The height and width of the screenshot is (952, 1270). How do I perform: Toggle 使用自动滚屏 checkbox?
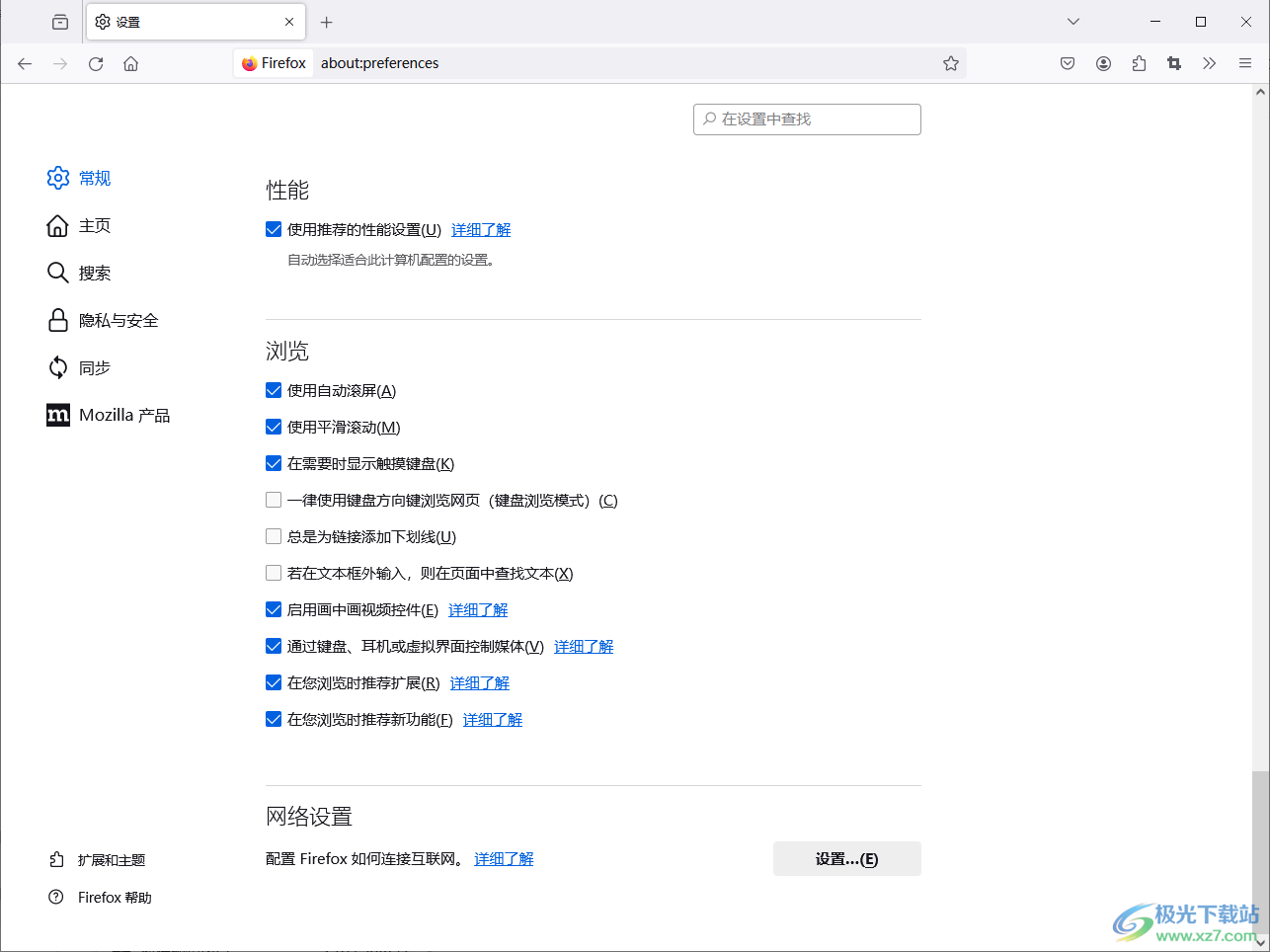click(274, 390)
